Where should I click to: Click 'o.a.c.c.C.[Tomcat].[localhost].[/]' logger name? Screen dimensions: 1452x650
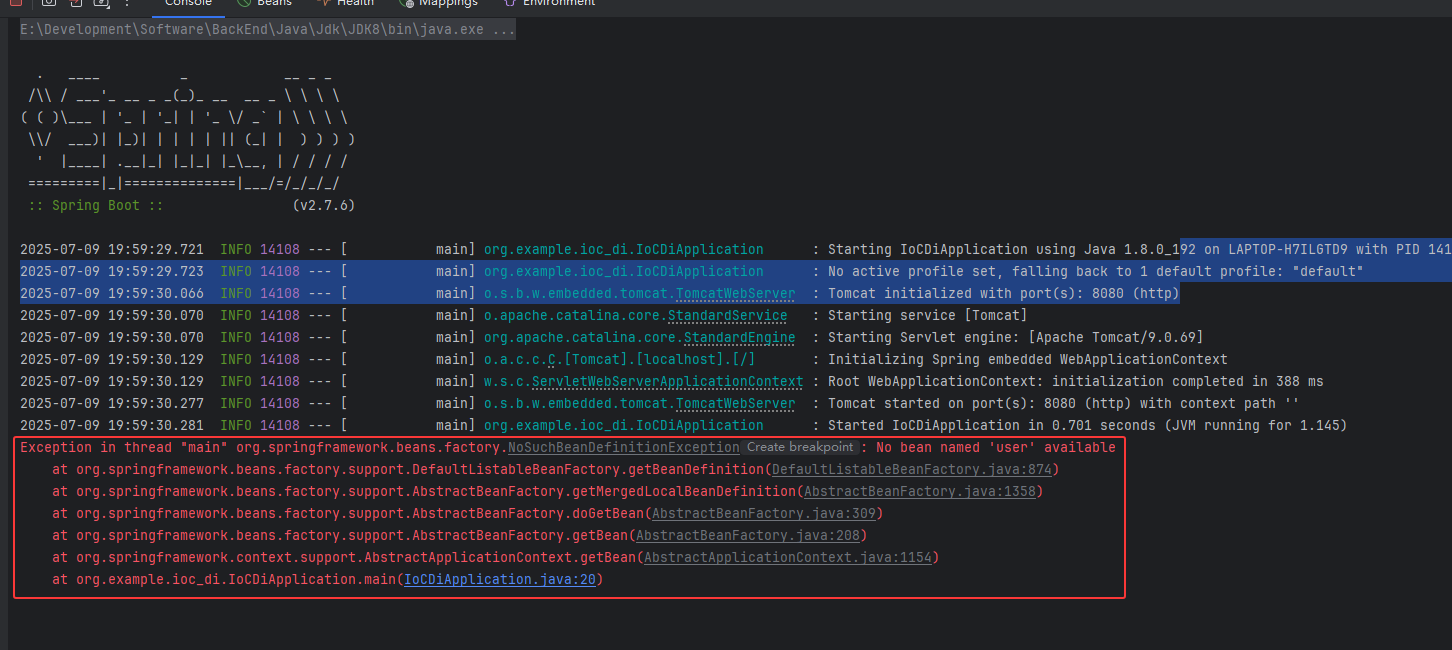[619, 360]
